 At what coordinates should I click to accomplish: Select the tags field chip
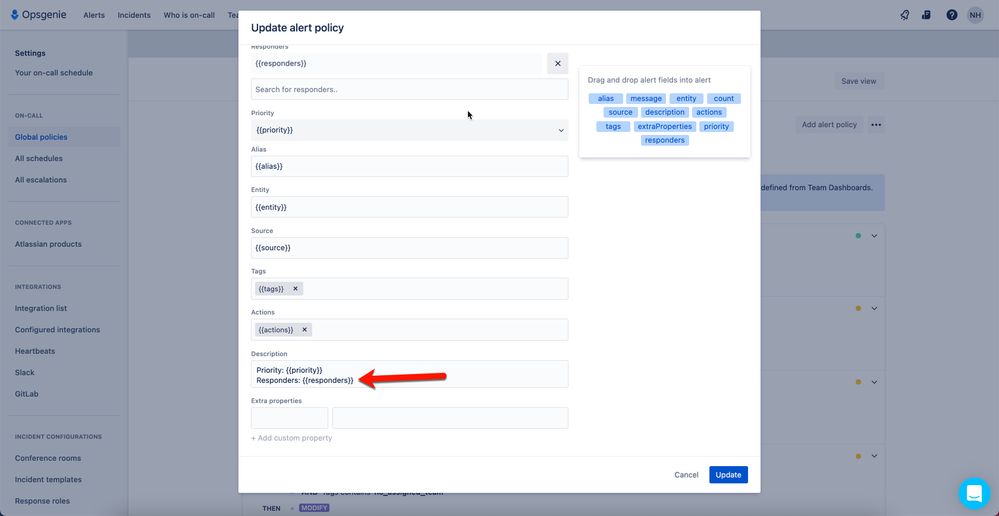613,127
